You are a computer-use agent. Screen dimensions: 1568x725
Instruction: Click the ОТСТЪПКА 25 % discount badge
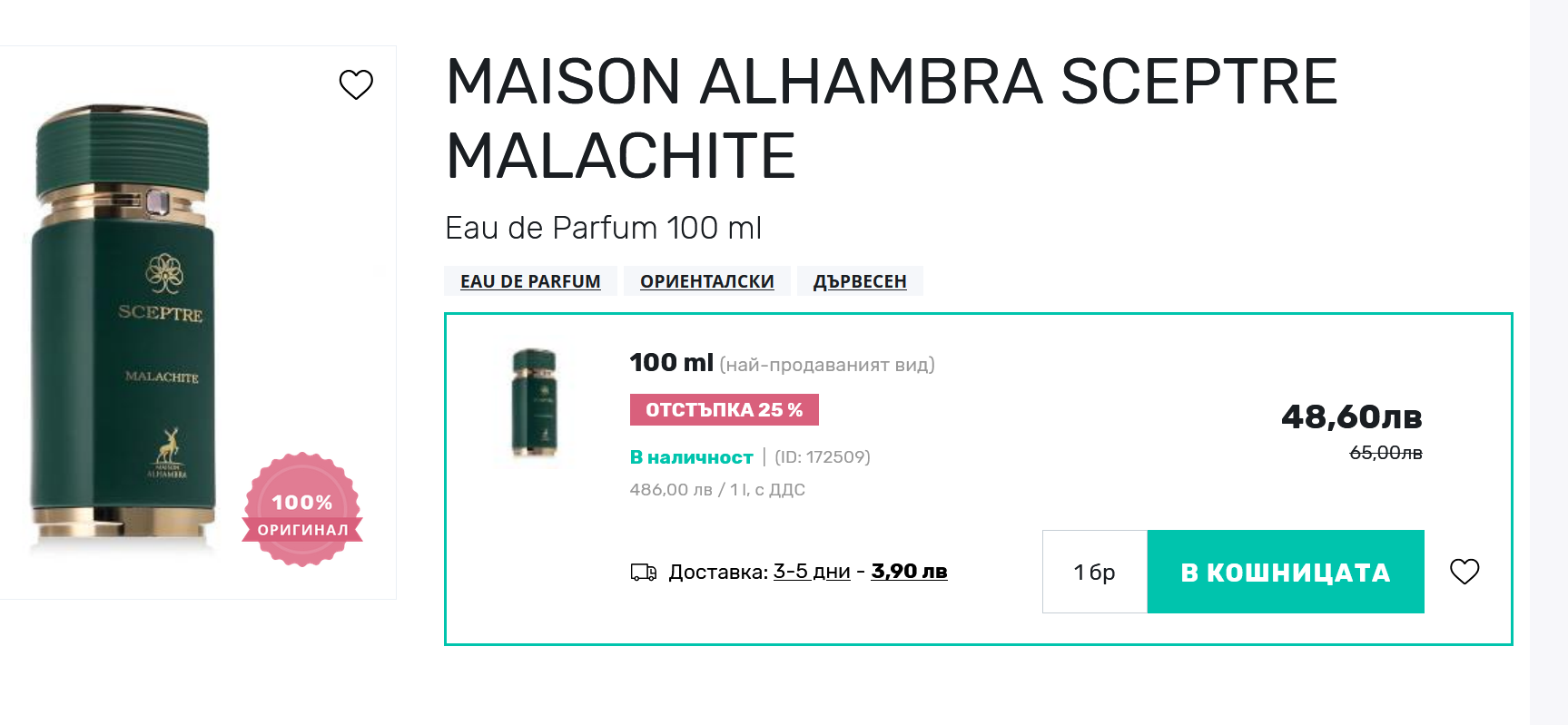coord(724,410)
